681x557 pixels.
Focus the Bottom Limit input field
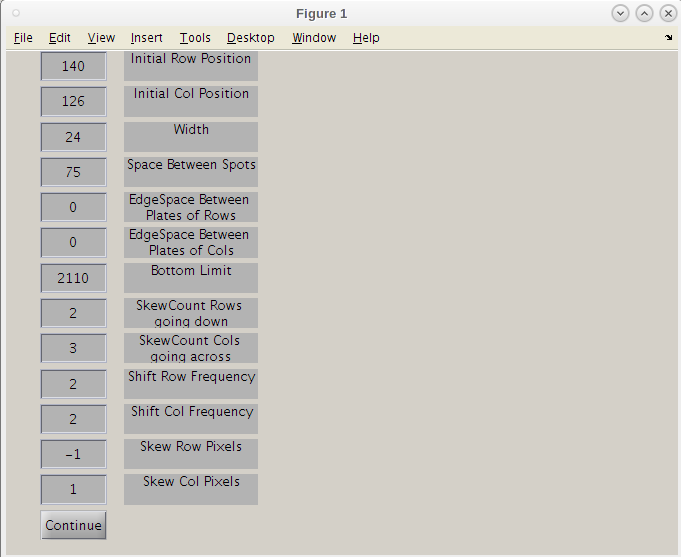point(73,278)
